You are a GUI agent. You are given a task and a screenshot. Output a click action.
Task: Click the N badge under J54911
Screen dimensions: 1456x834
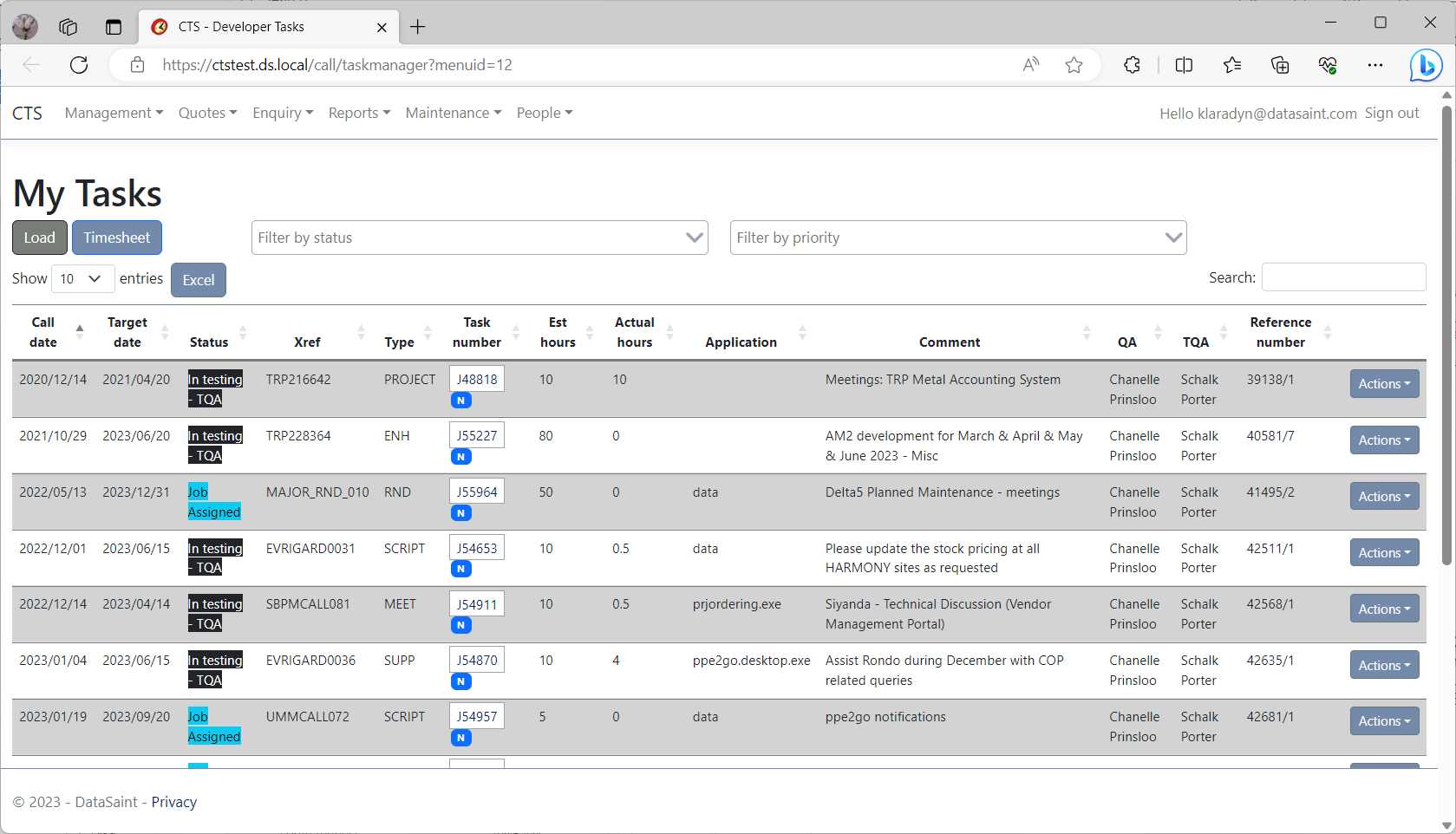click(461, 625)
